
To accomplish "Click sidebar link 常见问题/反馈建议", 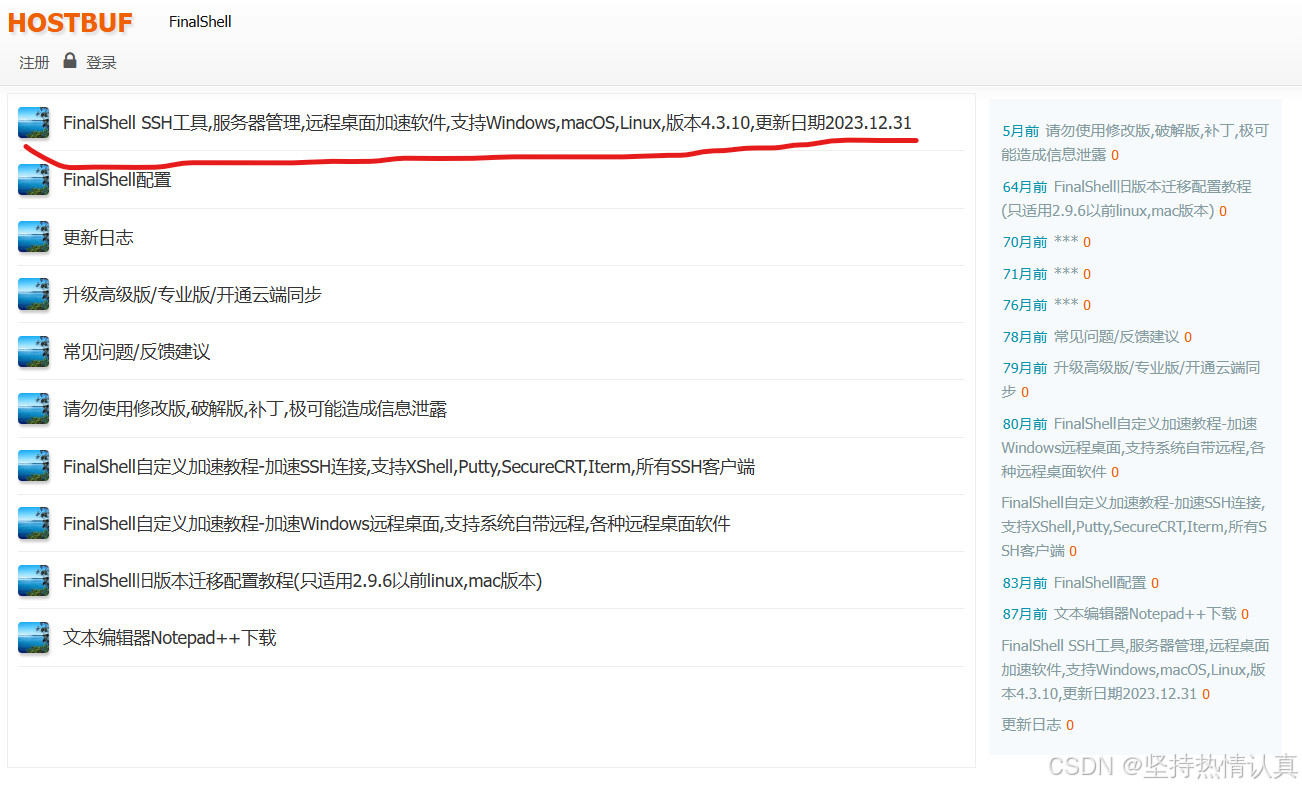I will (x=1116, y=336).
